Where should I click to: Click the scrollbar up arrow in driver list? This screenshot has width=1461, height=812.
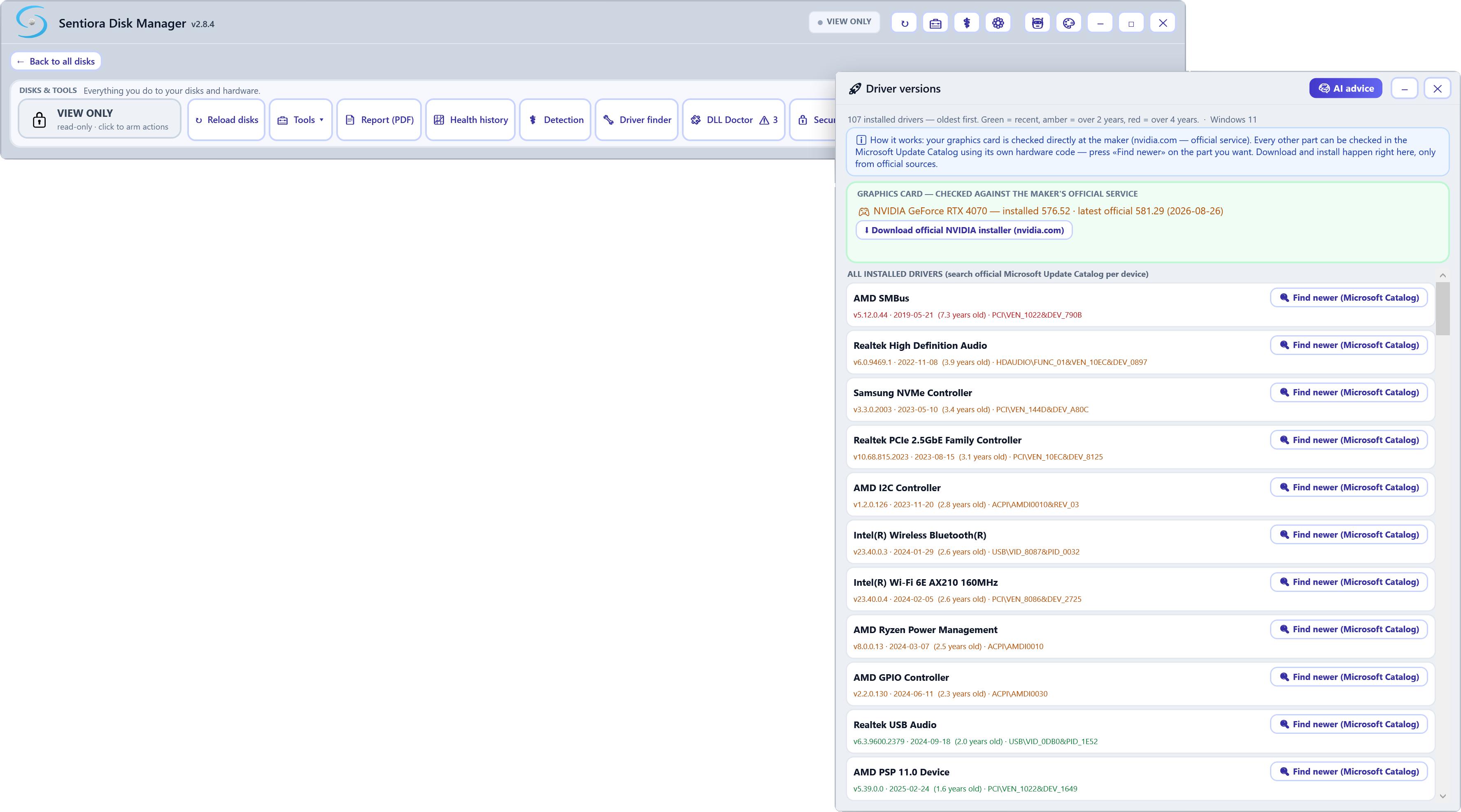1442,276
